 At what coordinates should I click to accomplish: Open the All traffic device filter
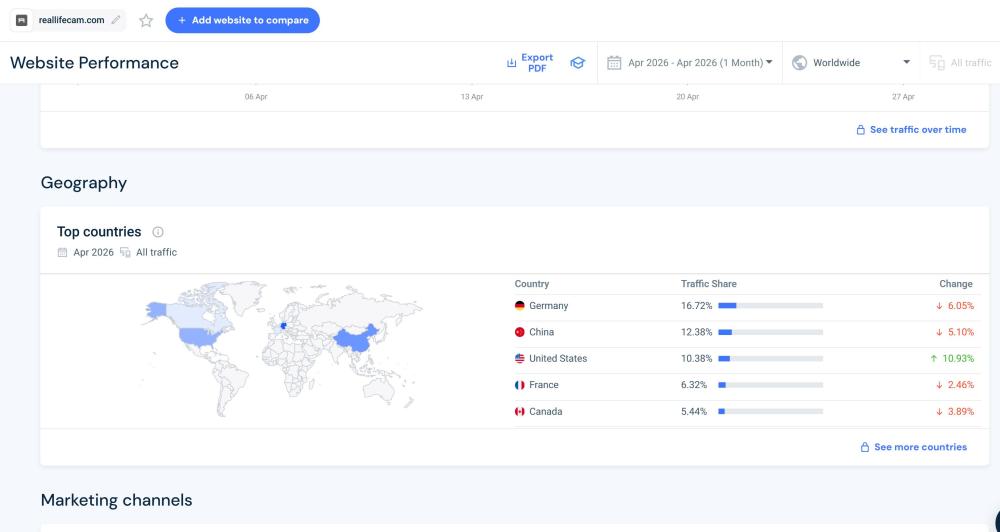pos(960,63)
